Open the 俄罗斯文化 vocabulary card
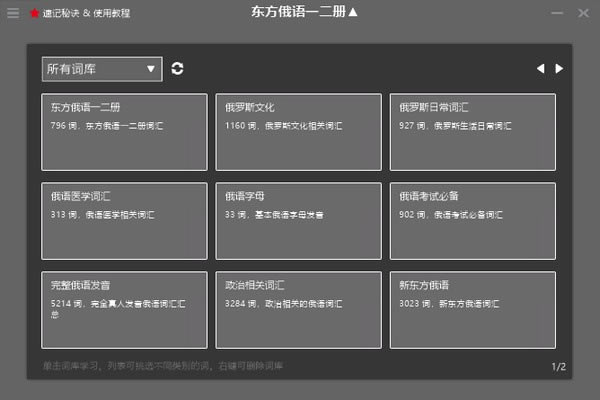This screenshot has height=400, width=600. (299, 132)
